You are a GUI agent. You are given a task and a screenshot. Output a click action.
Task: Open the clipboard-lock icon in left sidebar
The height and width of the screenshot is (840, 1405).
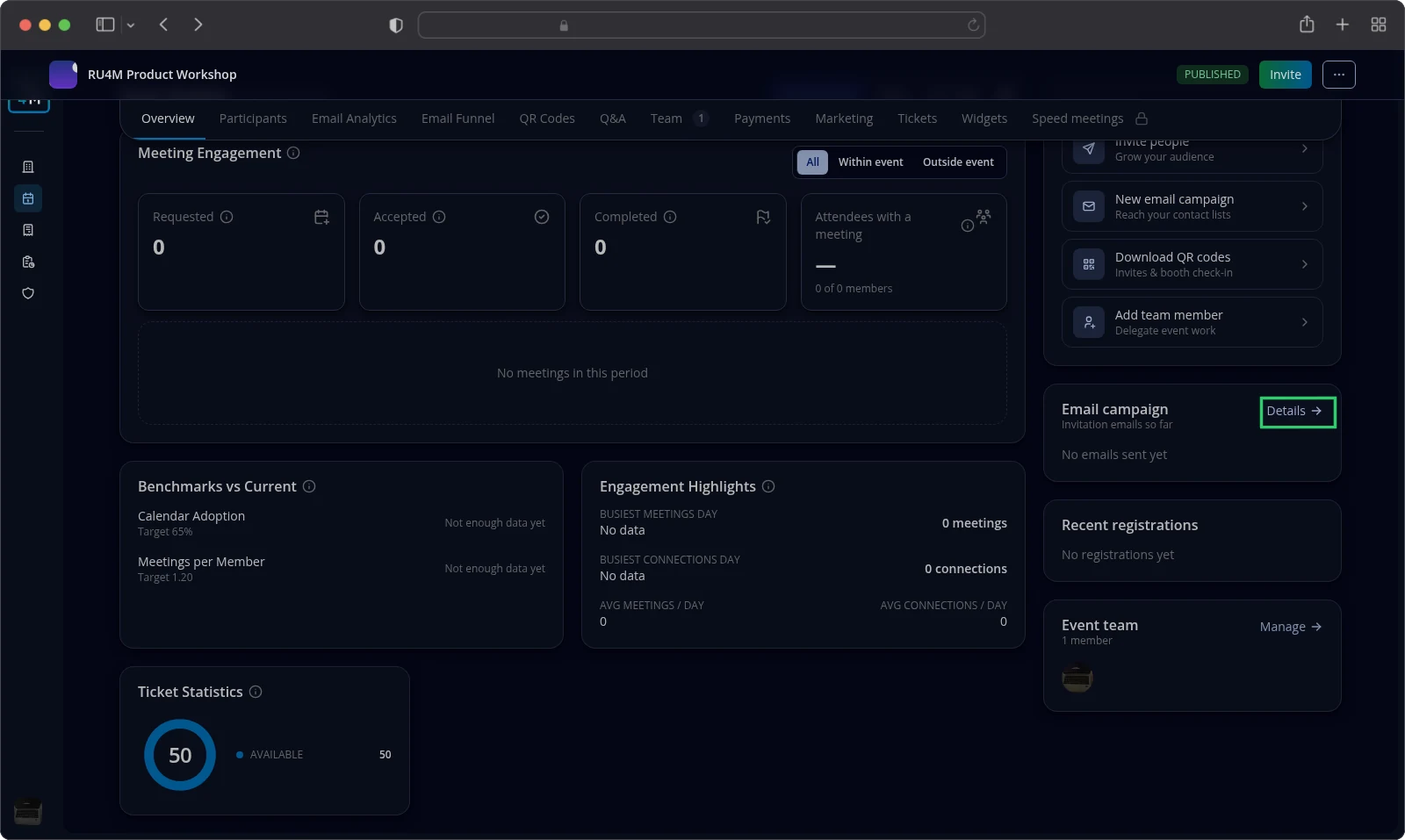coord(28,262)
